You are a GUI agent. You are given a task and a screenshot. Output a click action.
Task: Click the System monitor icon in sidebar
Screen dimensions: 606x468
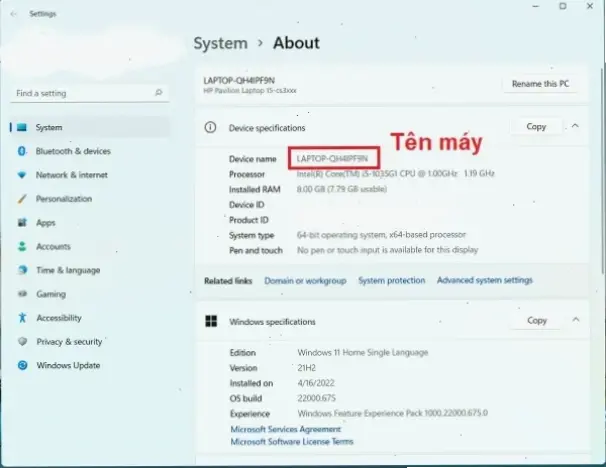point(22,127)
